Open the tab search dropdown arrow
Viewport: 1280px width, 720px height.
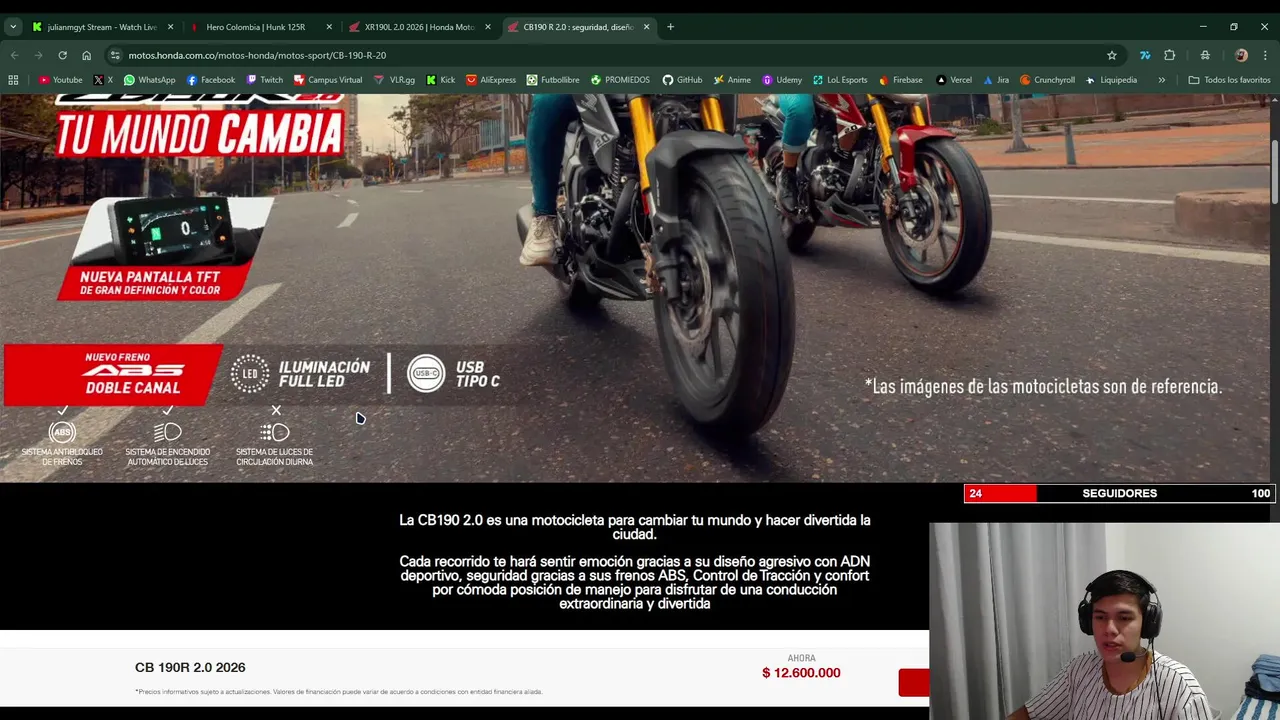point(13,27)
